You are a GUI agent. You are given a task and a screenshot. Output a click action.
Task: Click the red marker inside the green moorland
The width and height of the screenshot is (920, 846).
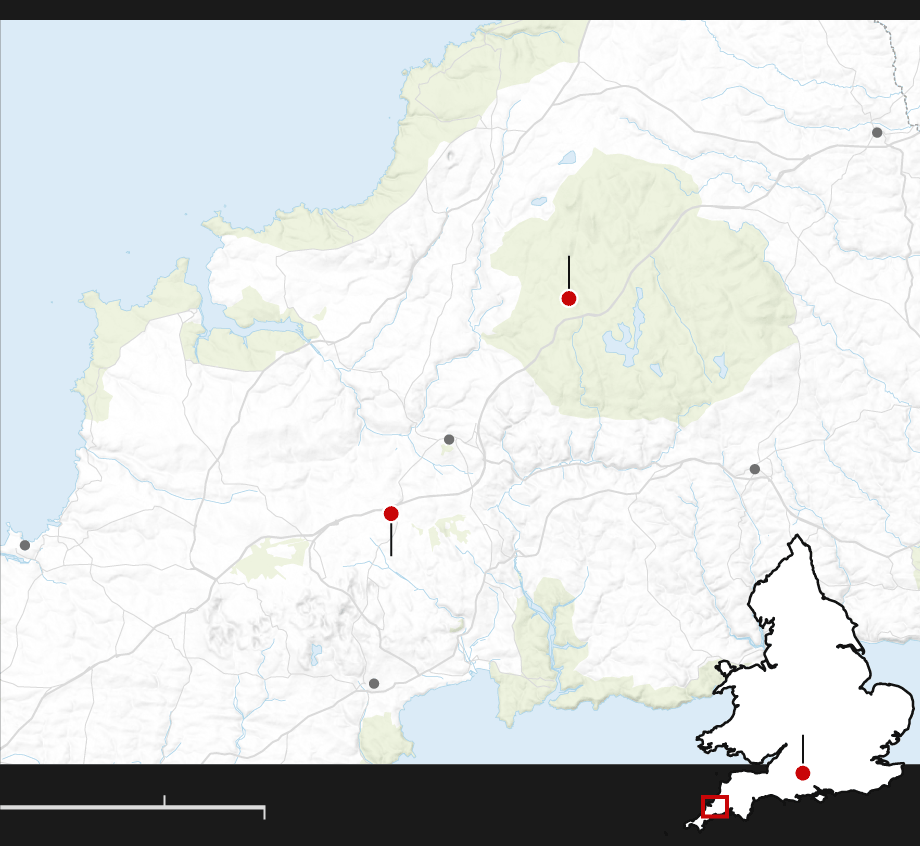569,298
